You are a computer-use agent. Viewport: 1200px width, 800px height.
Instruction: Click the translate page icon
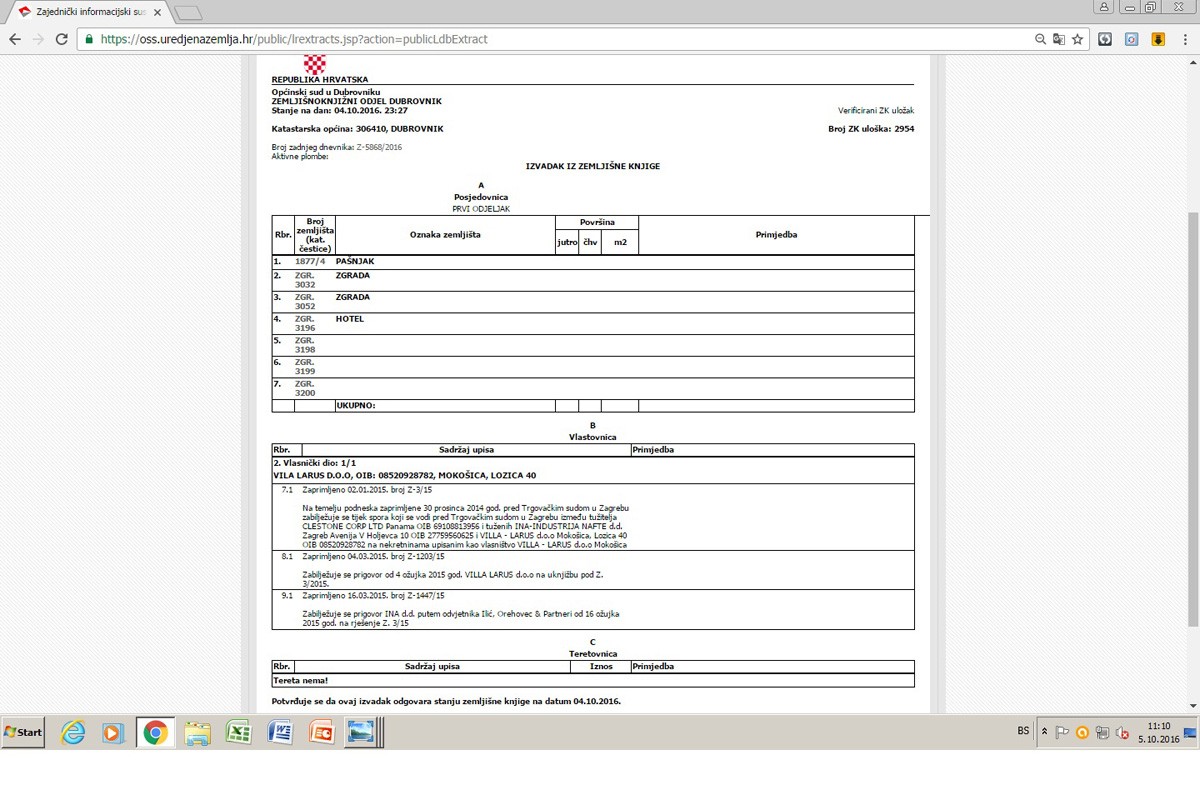pyautogui.click(x=1059, y=39)
